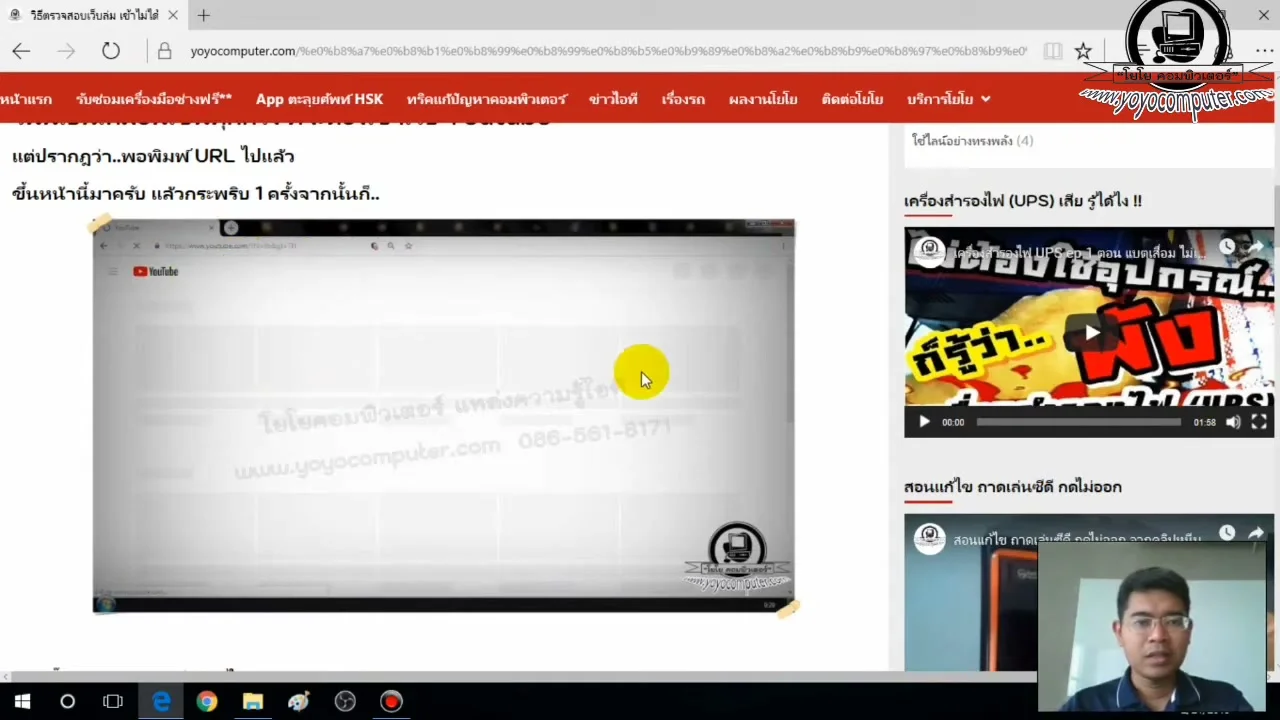Open the ข่าวไอที menu item
Image resolution: width=1280 pixels, height=720 pixels.
613,99
